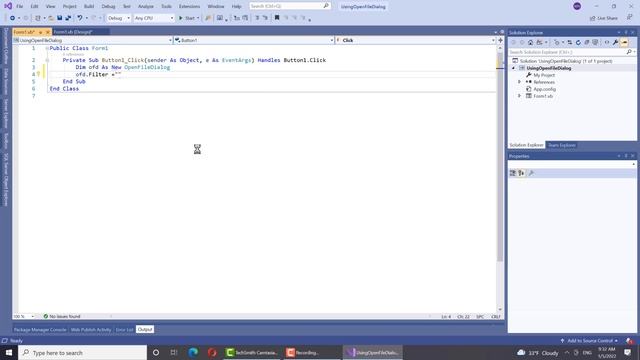Viewport: 640px width, 360px height.
Task: Click the Save All toolbar icon
Action: point(68,18)
